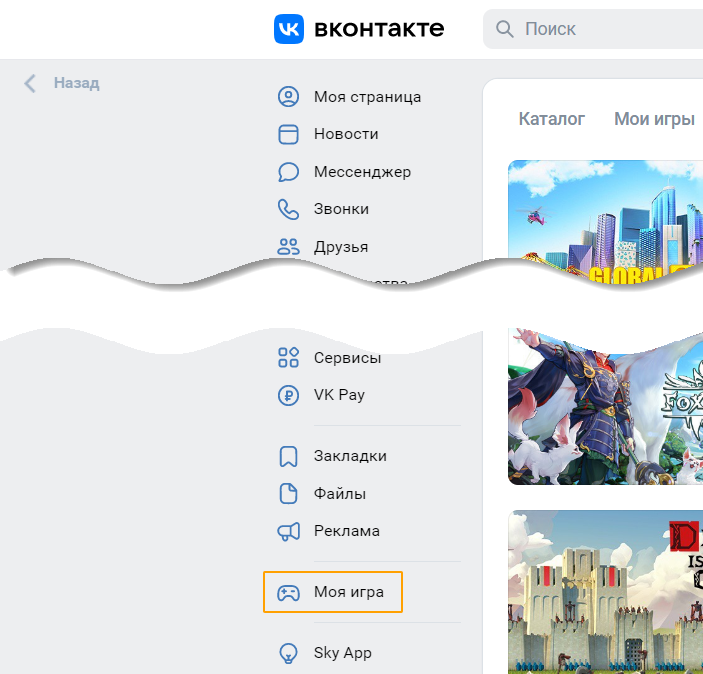
Task: Open the Файлы document icon
Action: coord(288,494)
